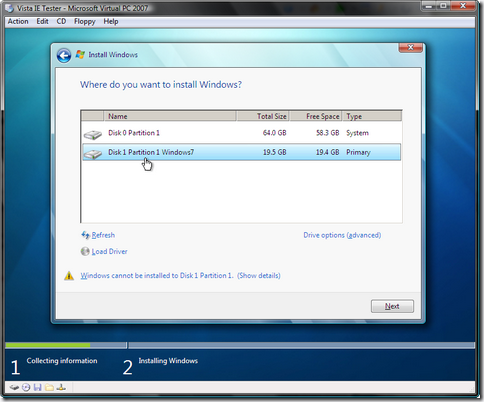The width and height of the screenshot is (484, 402).
Task: Click the floppy disk status icon in status bar
Action: 38,387
